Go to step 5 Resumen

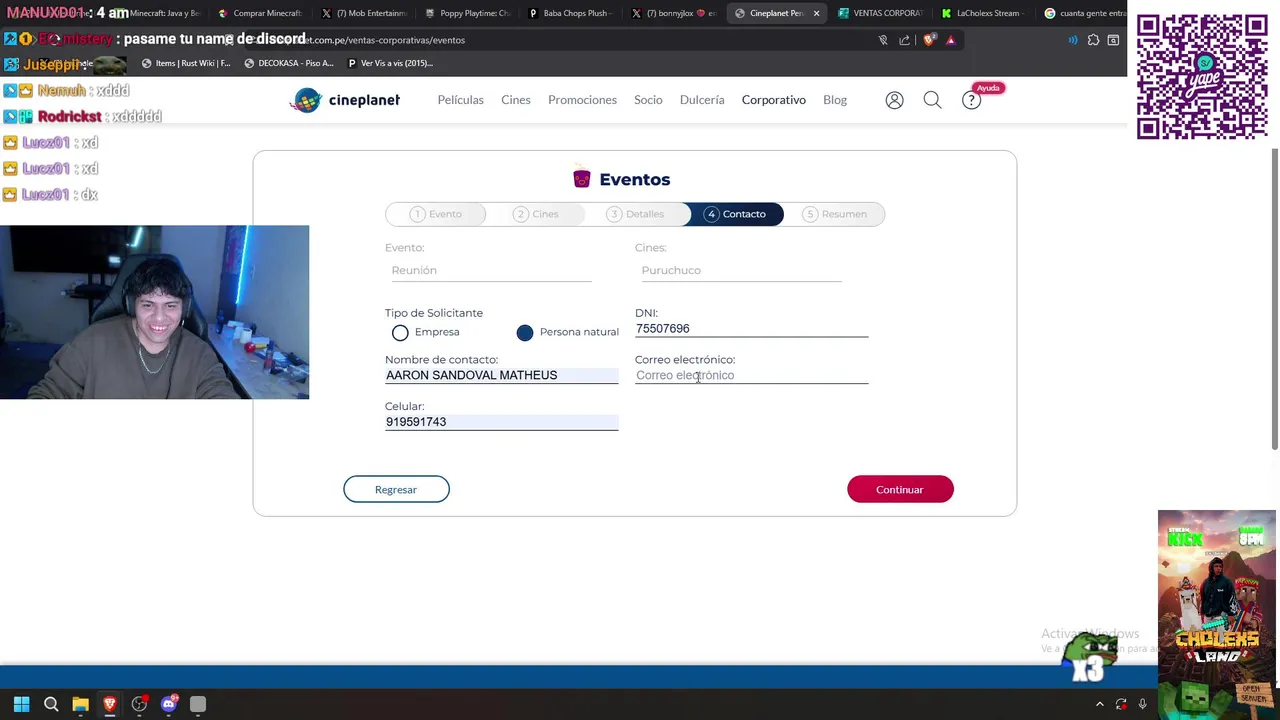(835, 214)
